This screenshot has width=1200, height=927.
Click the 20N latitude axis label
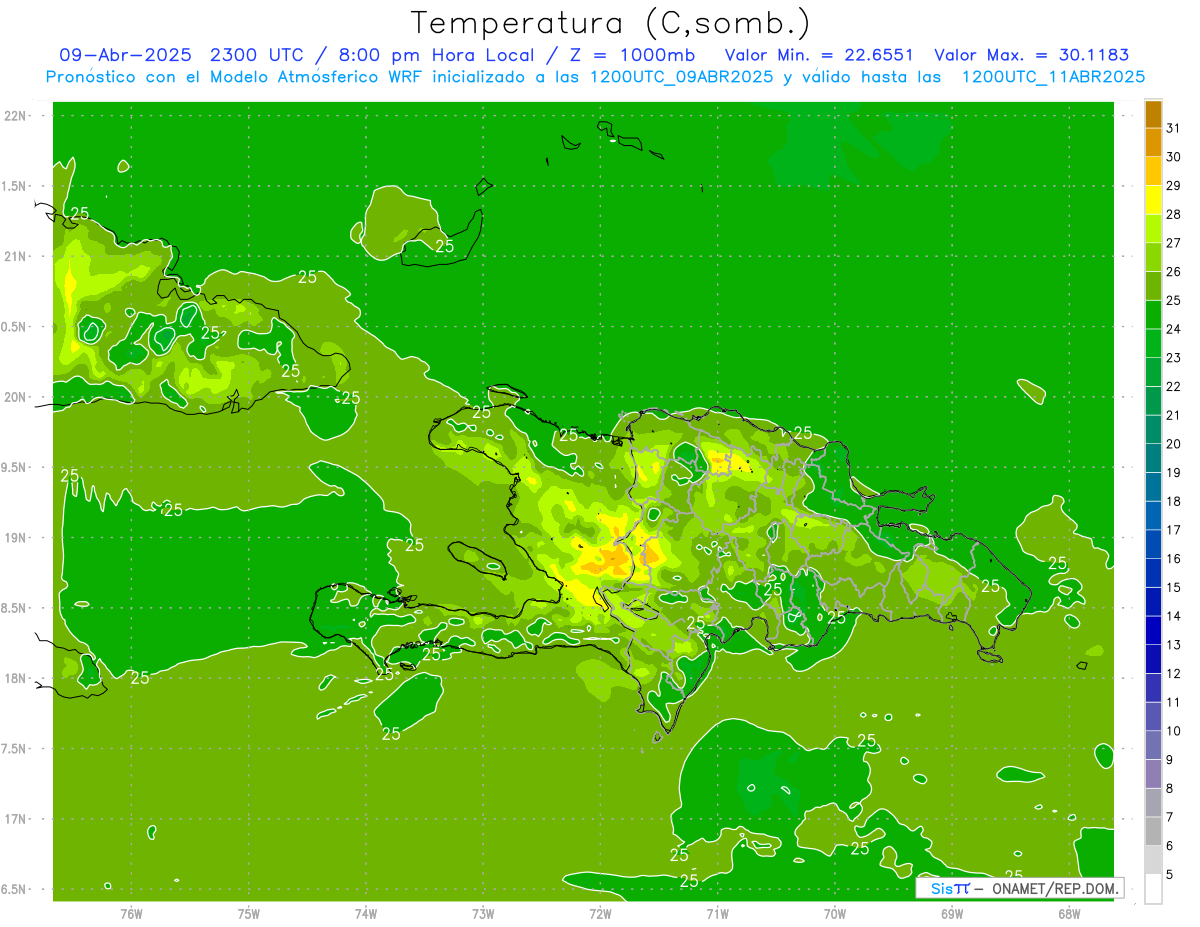tap(16, 397)
